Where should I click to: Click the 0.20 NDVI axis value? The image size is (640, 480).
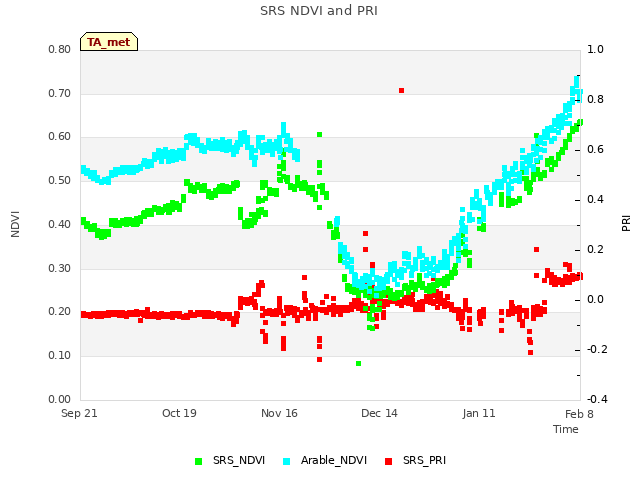coord(60,312)
